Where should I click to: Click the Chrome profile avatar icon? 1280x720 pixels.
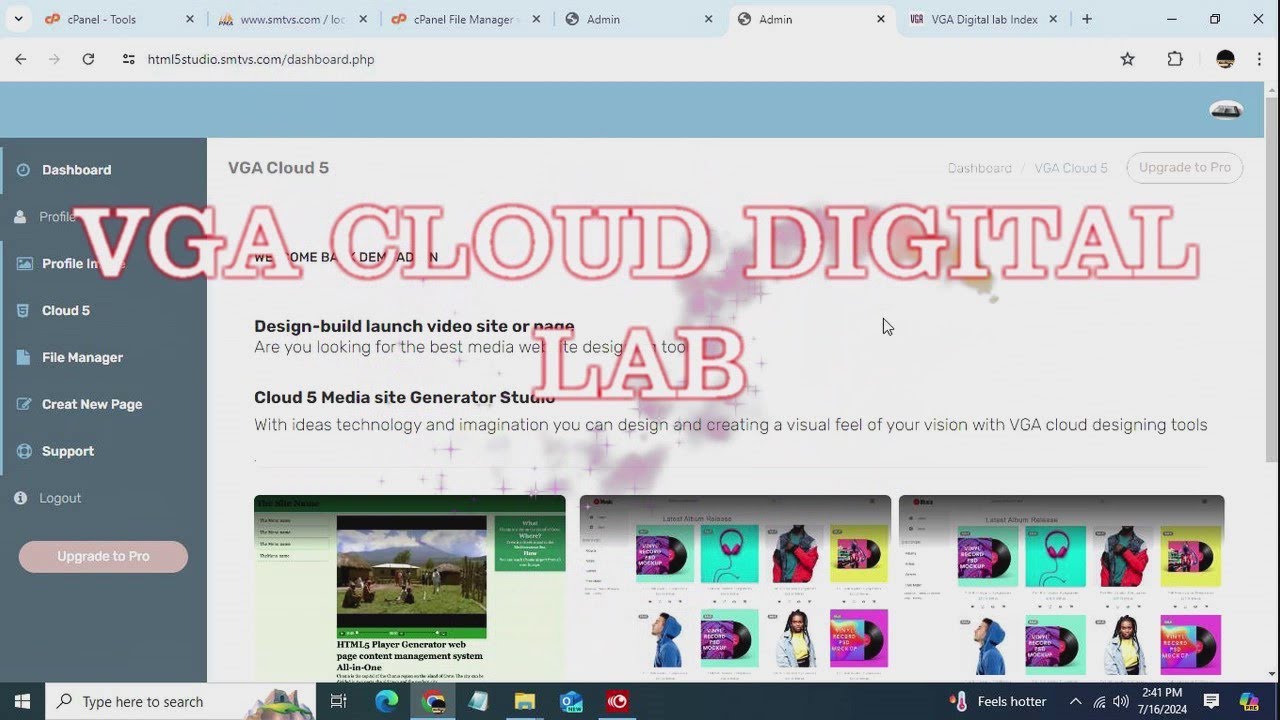(x=1225, y=59)
